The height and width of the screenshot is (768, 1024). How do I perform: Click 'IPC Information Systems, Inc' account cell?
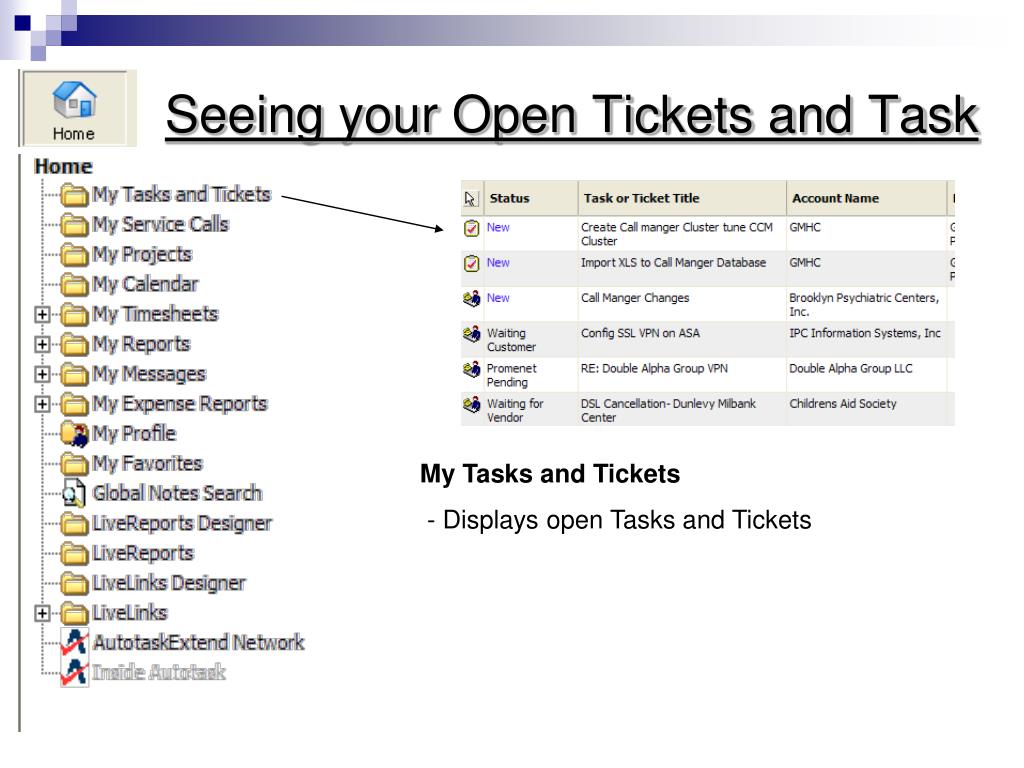(865, 333)
